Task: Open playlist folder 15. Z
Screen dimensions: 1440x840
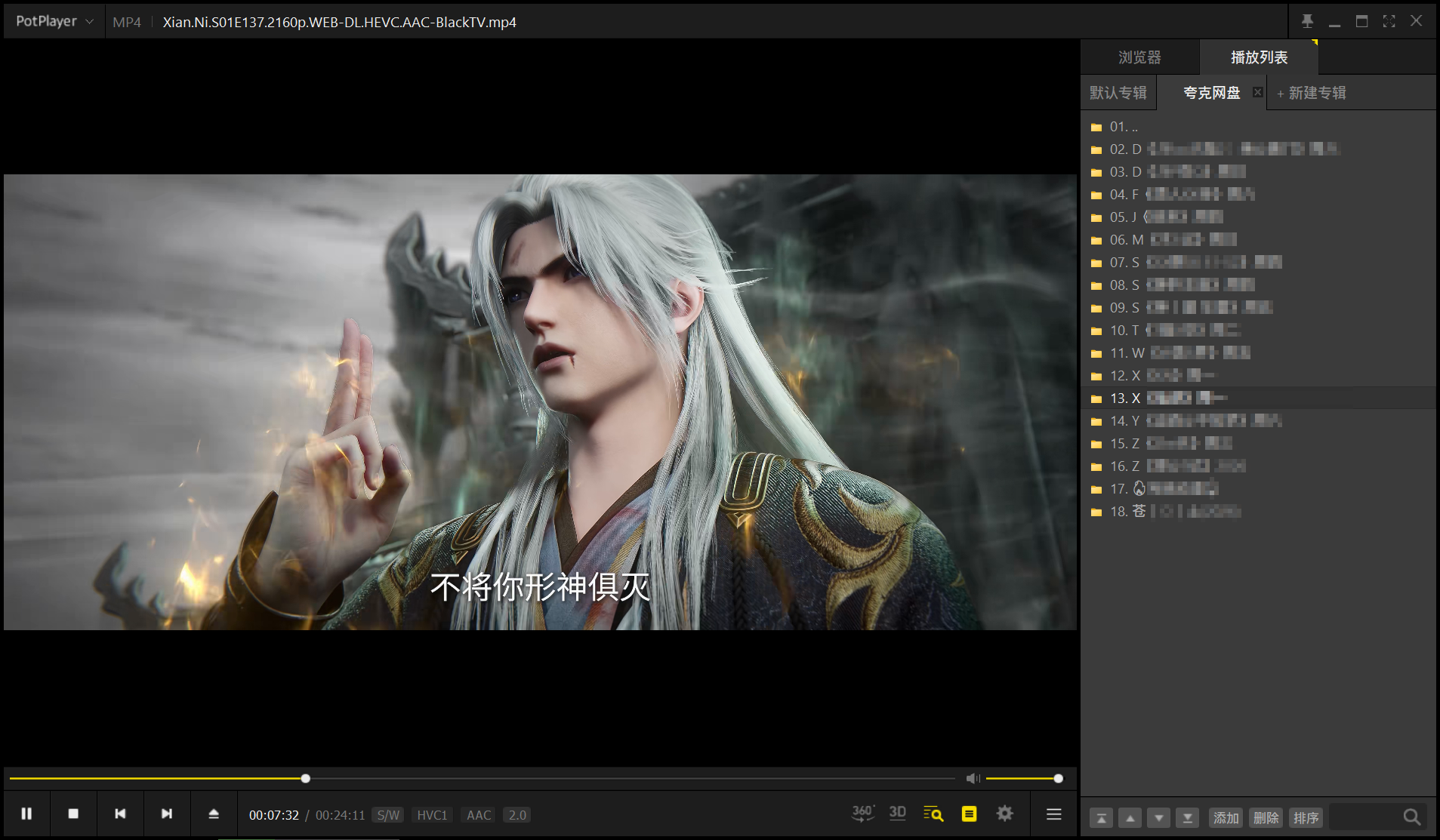Action: click(x=1258, y=444)
